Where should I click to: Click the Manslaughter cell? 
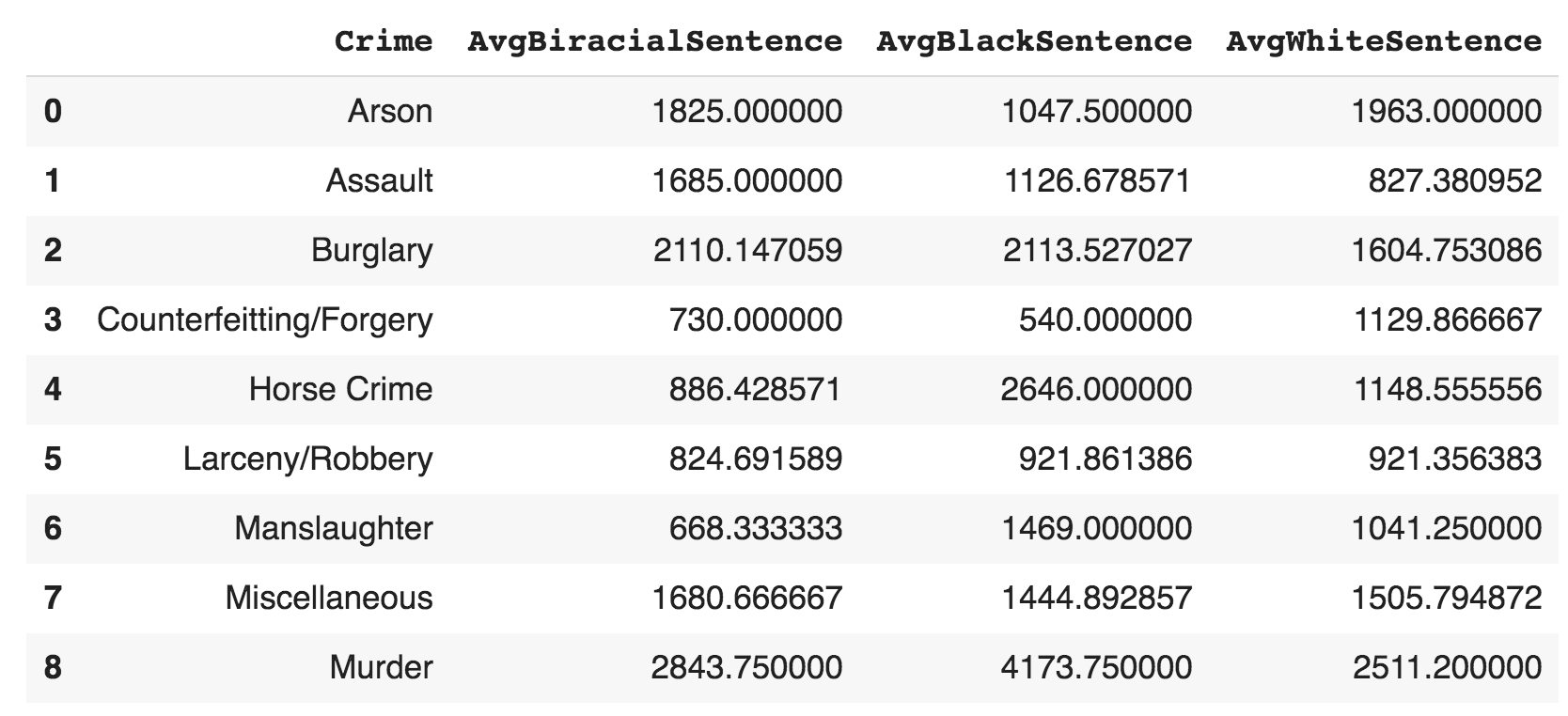pos(334,528)
